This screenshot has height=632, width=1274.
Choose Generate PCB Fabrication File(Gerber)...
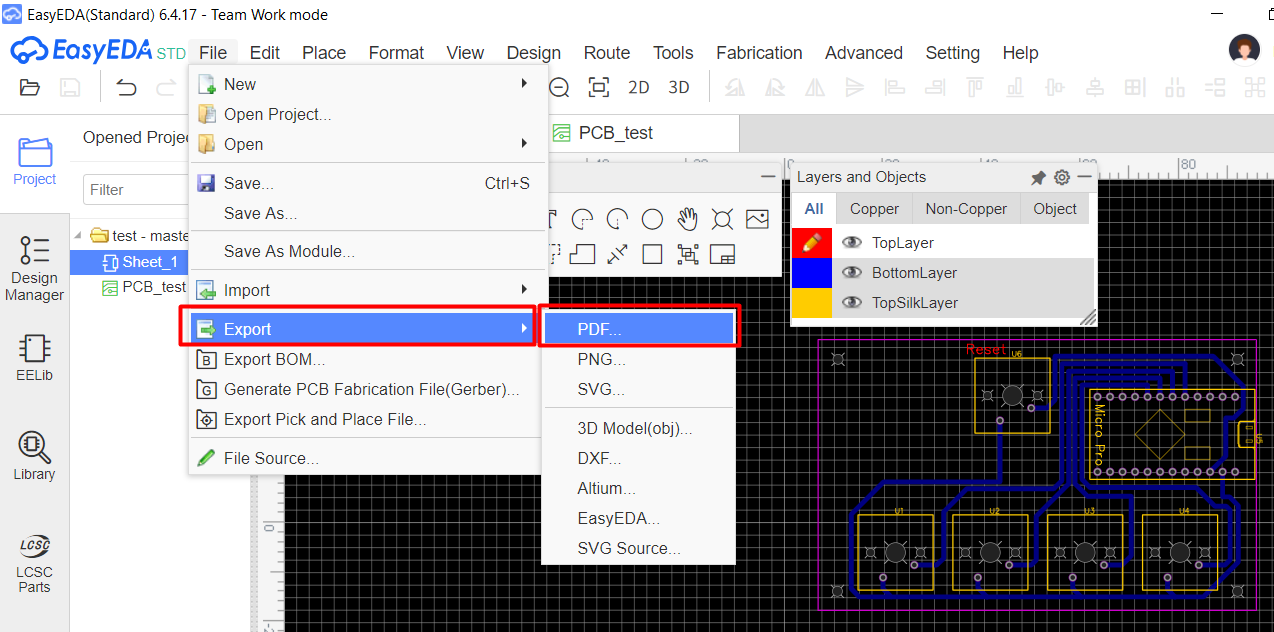pos(362,389)
